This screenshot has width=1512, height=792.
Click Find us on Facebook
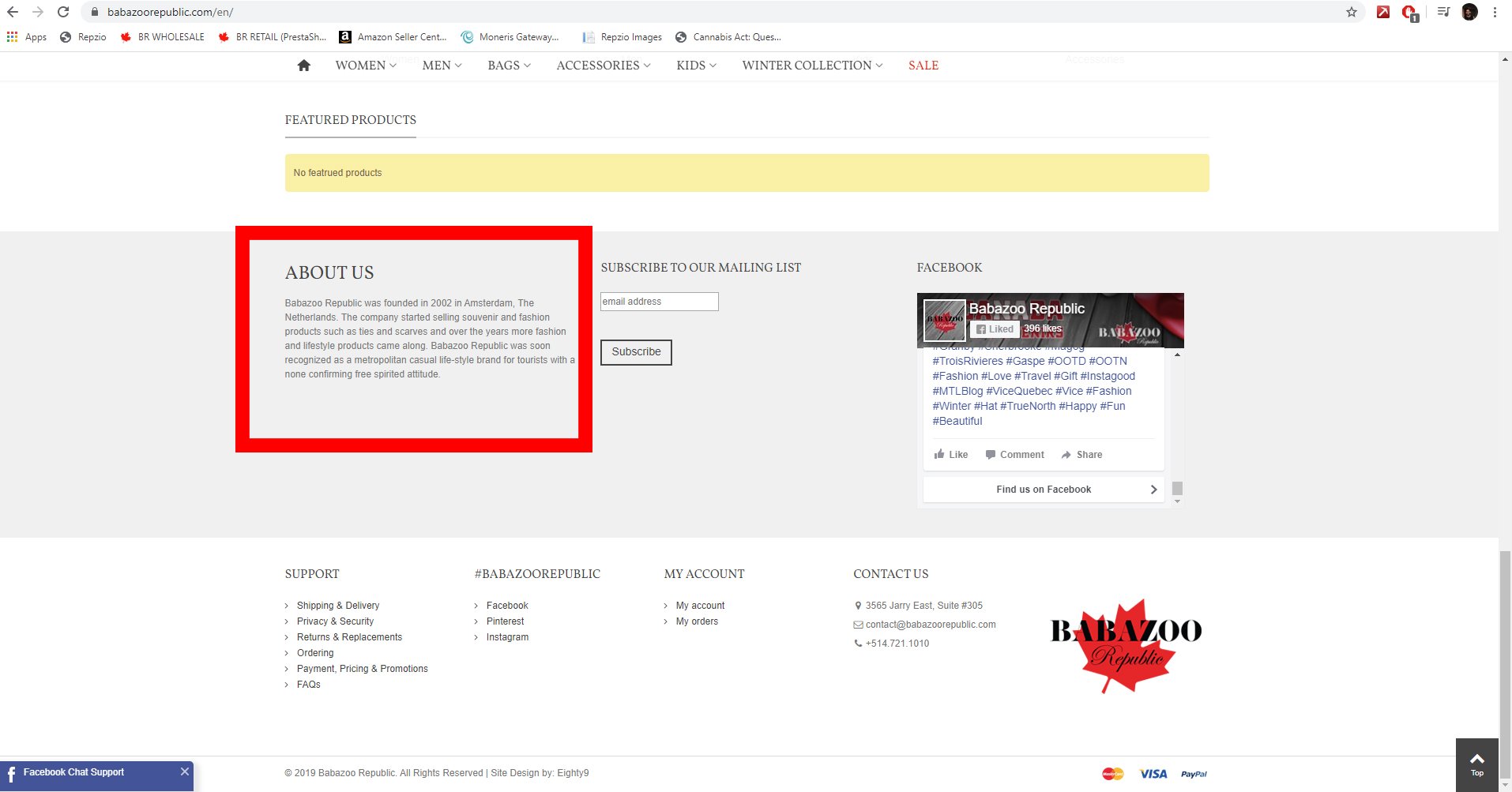1044,490
